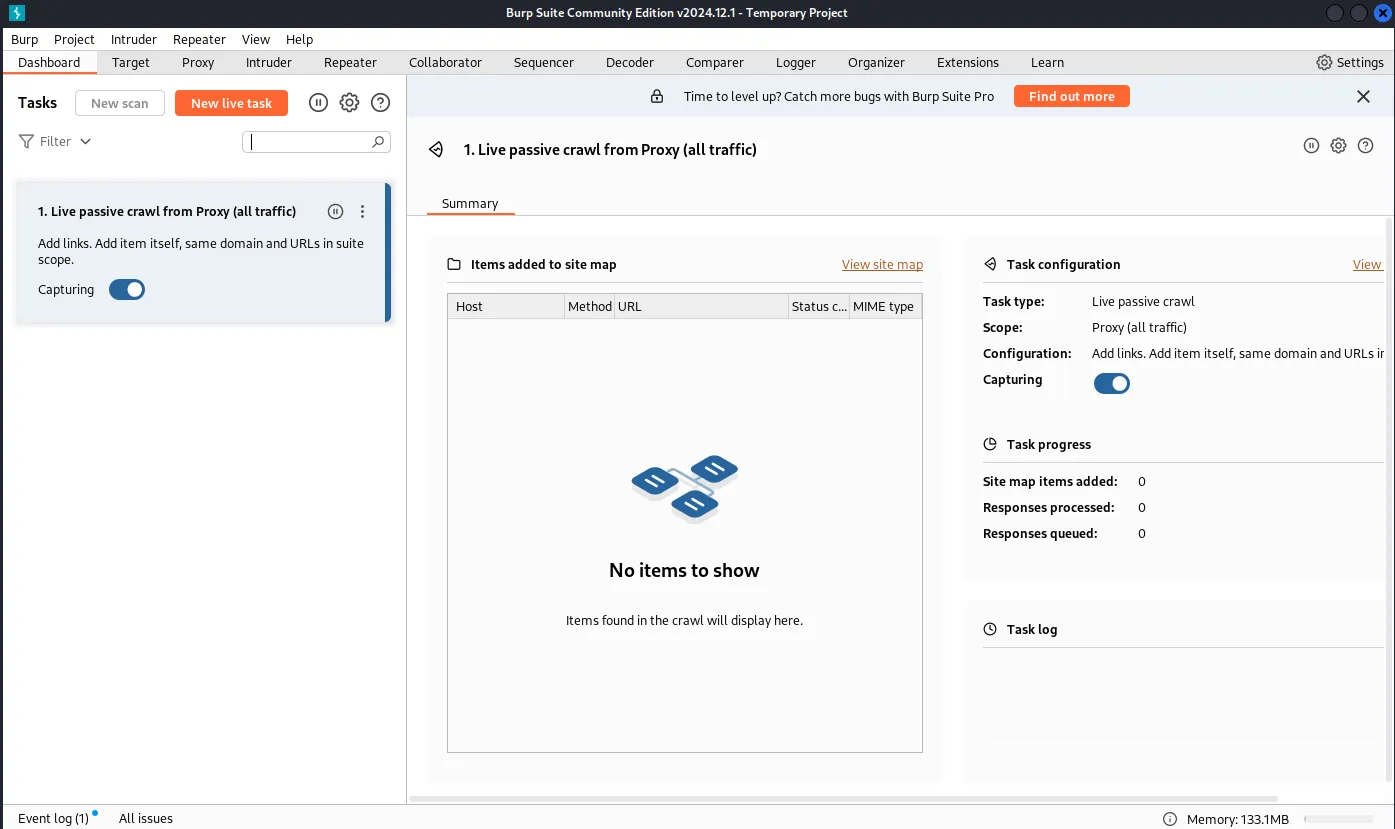Open the Event log in the status bar
This screenshot has width=1395, height=829.
pos(53,819)
